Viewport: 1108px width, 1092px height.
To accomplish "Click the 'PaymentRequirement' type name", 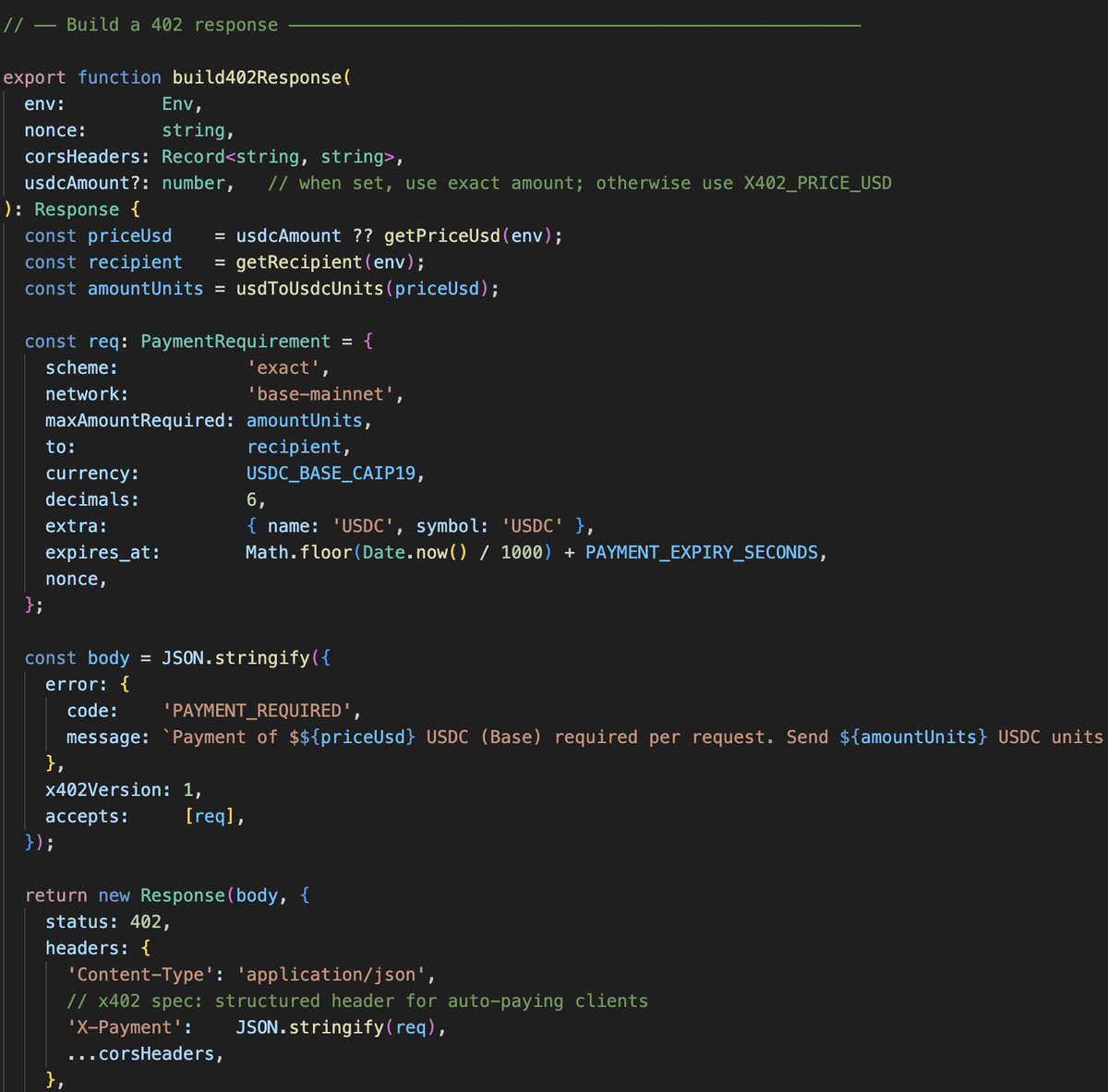I will 235,341.
